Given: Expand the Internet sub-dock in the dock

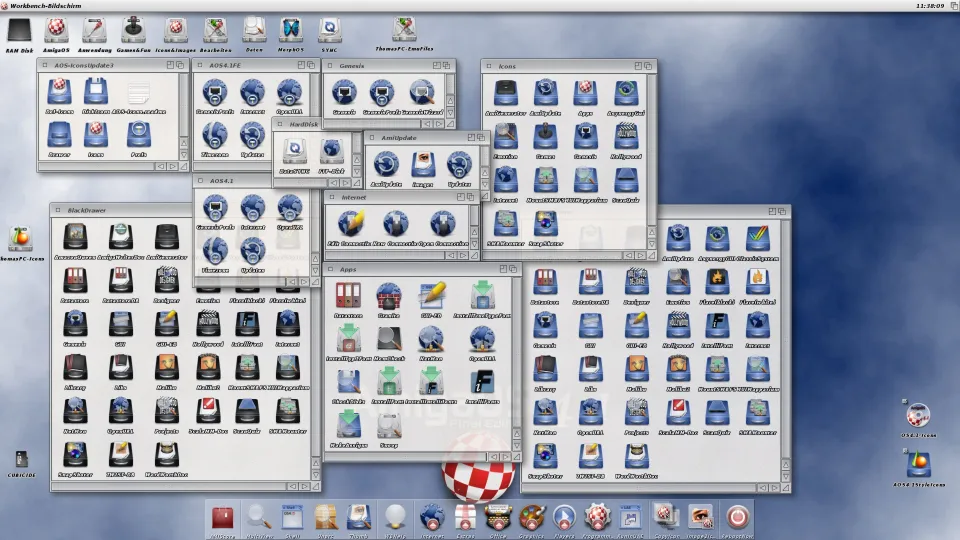Looking at the screenshot, I should pyautogui.click(x=432, y=516).
